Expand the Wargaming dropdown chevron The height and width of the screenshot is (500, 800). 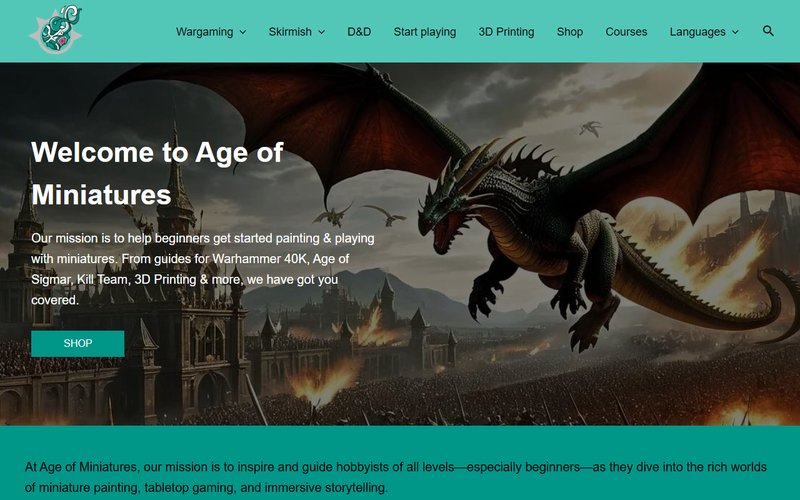(x=243, y=32)
